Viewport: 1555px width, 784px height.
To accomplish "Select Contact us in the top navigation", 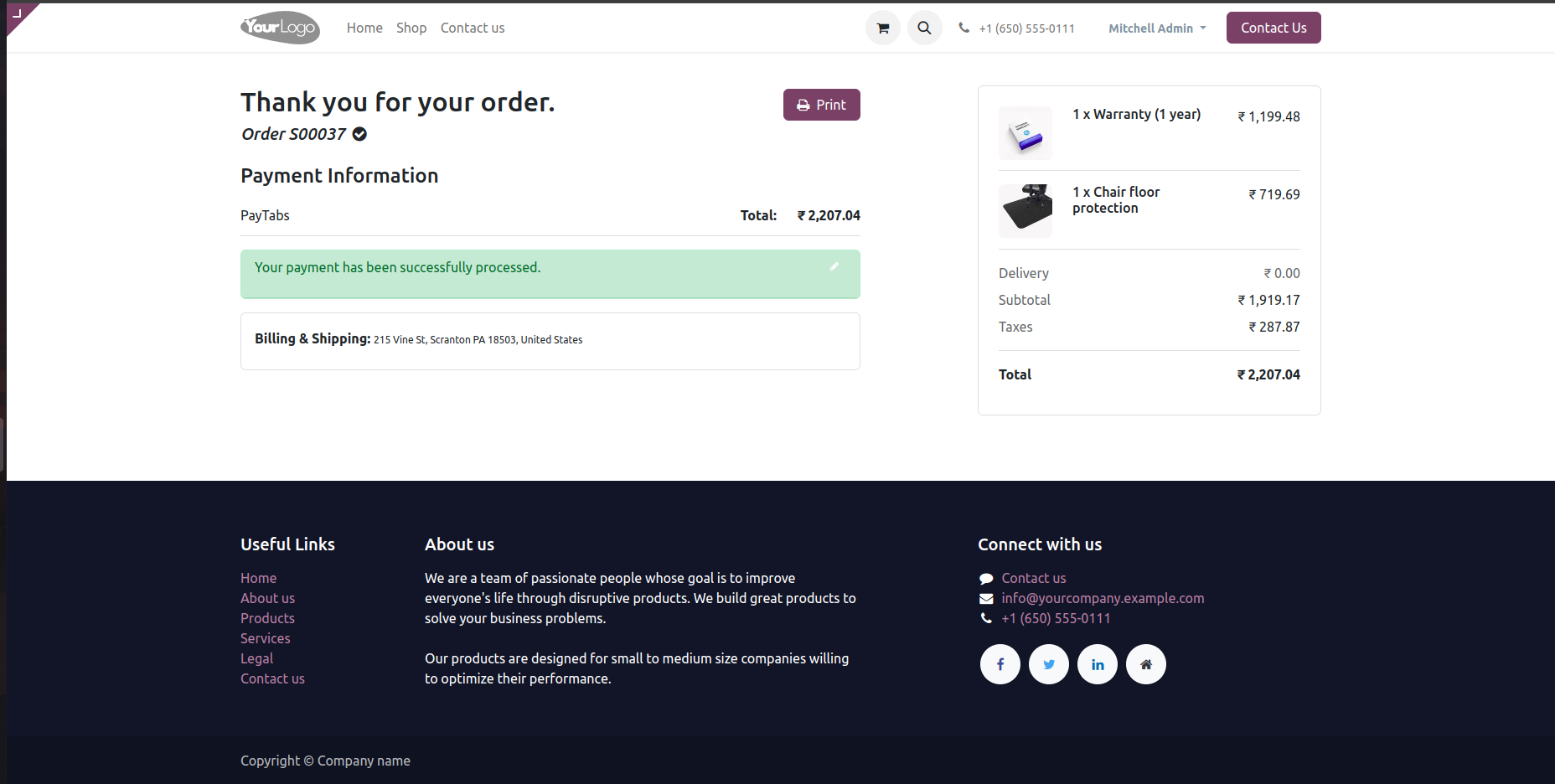I will pos(473,28).
